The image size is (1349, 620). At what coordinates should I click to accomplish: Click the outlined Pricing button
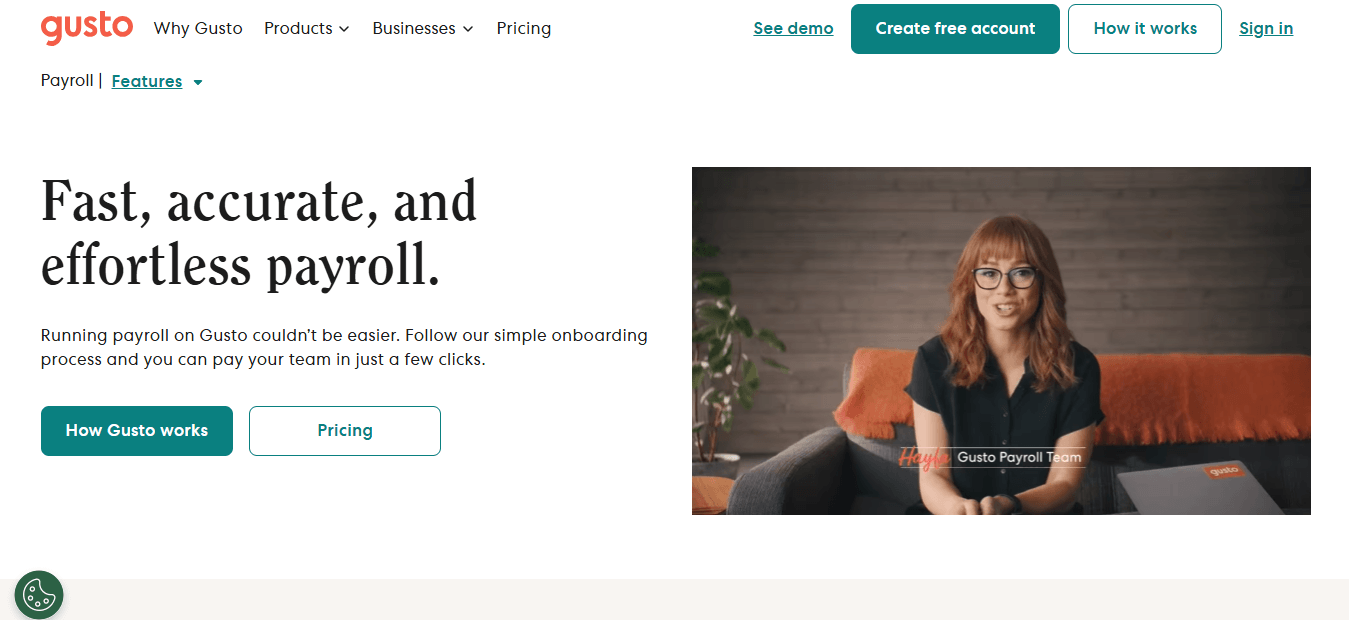pyautogui.click(x=345, y=431)
